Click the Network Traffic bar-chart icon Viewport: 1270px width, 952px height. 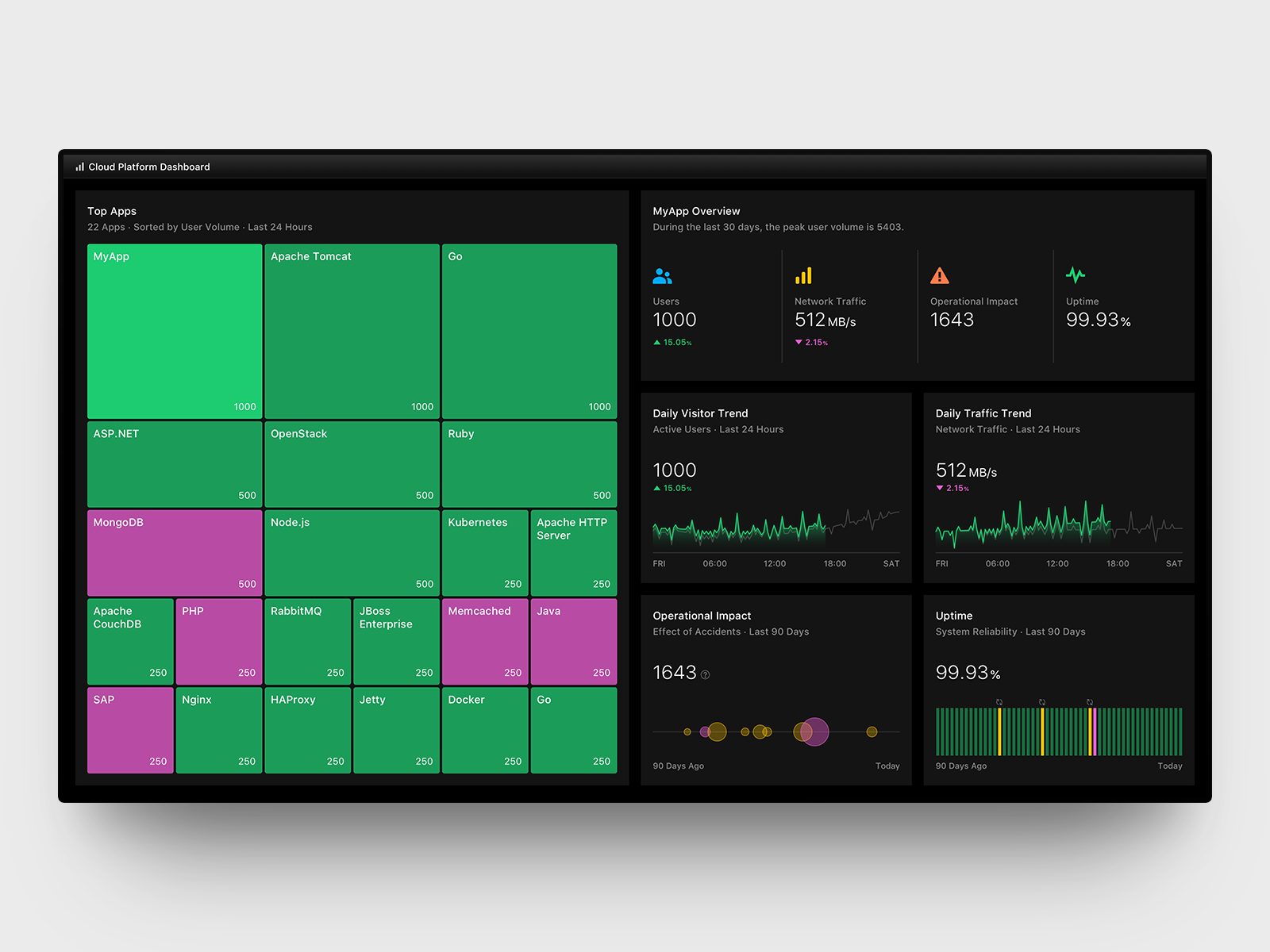click(803, 276)
